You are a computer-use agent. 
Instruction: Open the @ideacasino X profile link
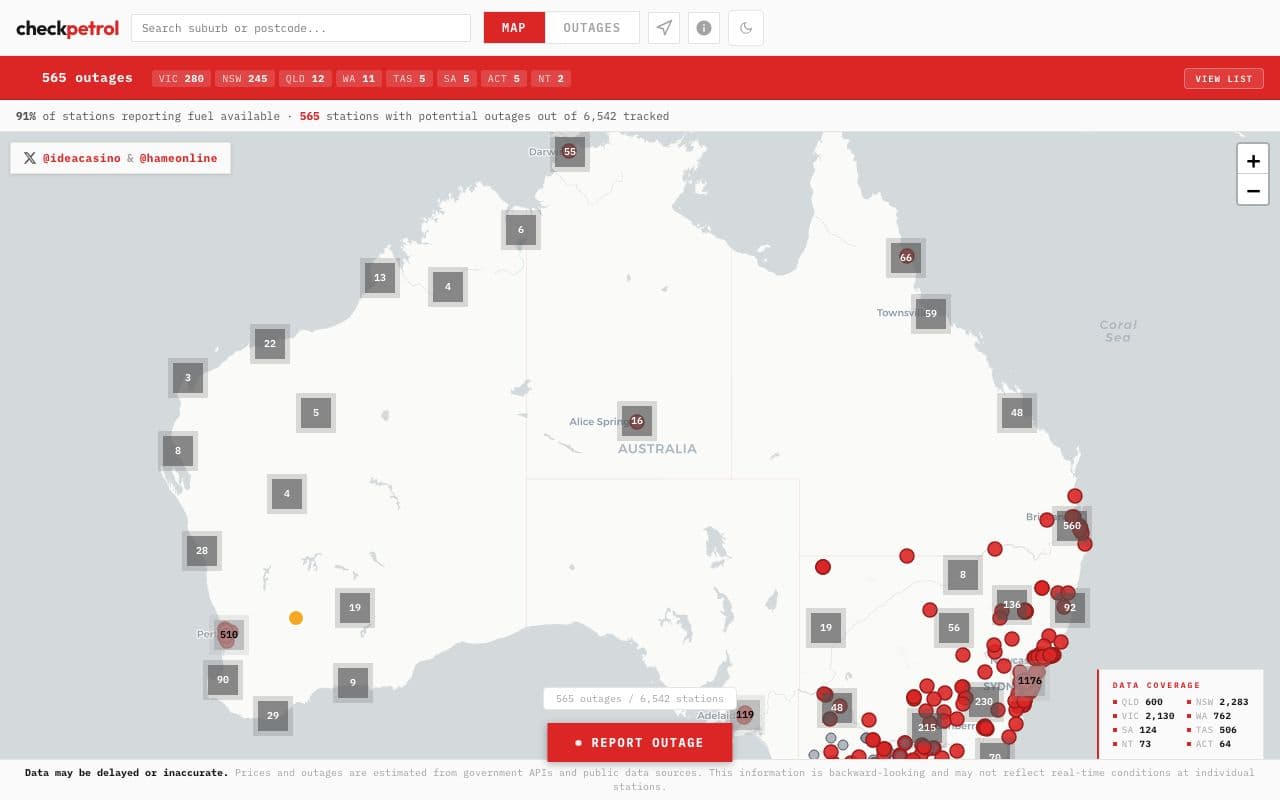pos(81,158)
